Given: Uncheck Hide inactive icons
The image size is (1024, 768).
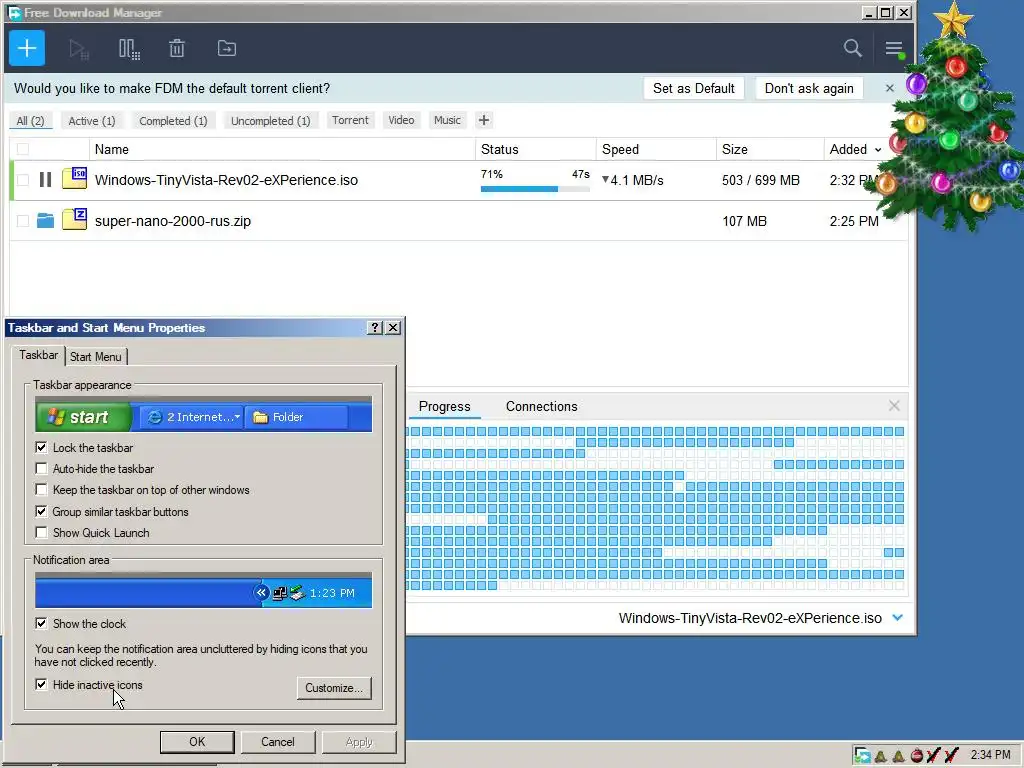Looking at the screenshot, I should tap(41, 684).
